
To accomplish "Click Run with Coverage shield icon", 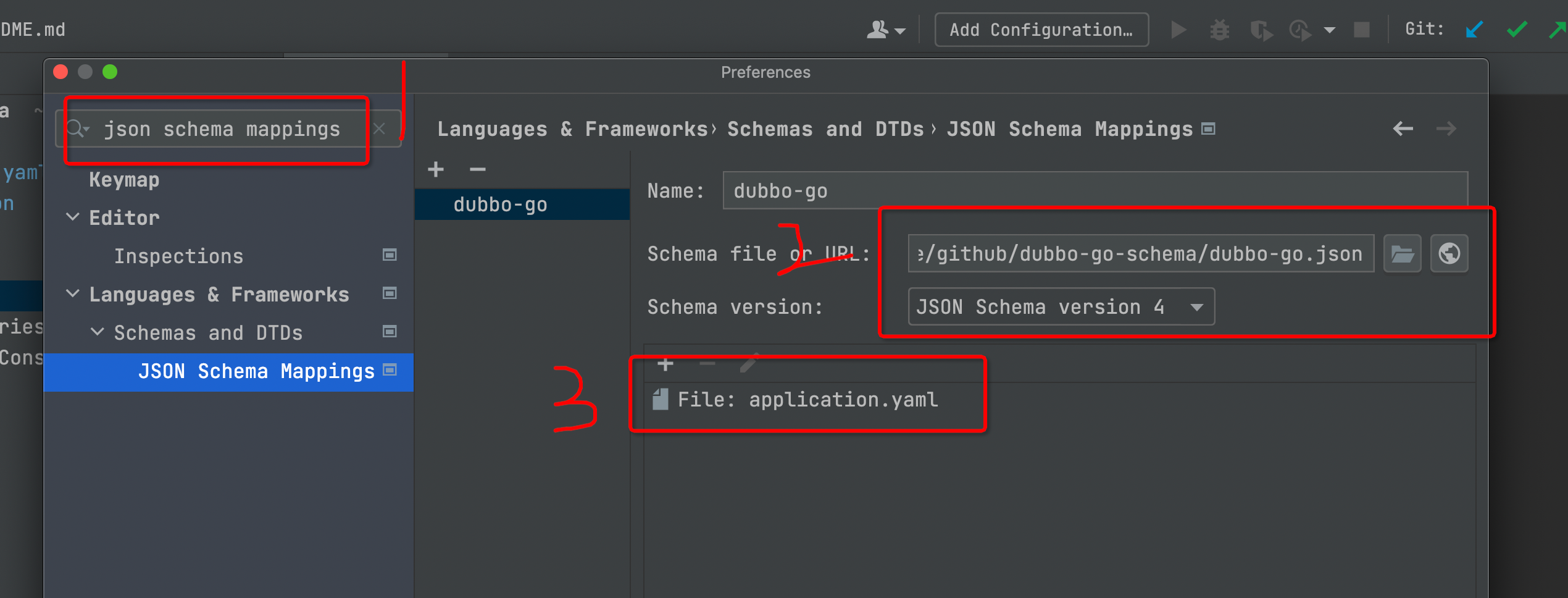I will [1261, 30].
